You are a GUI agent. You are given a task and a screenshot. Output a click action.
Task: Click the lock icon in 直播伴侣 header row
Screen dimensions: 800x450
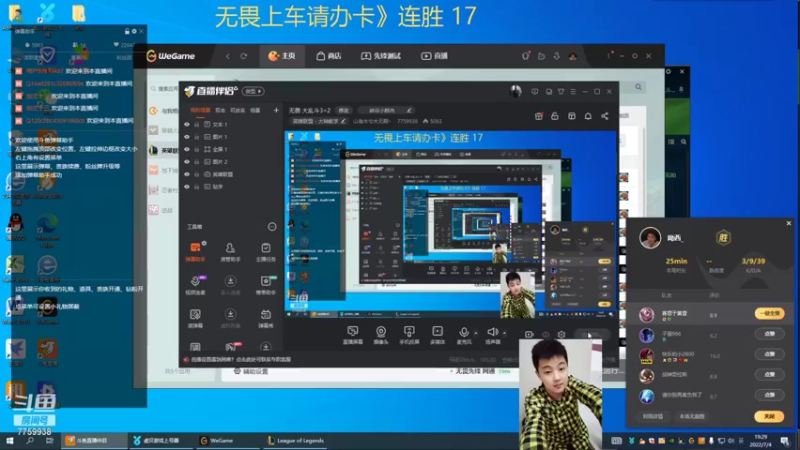[x=555, y=116]
